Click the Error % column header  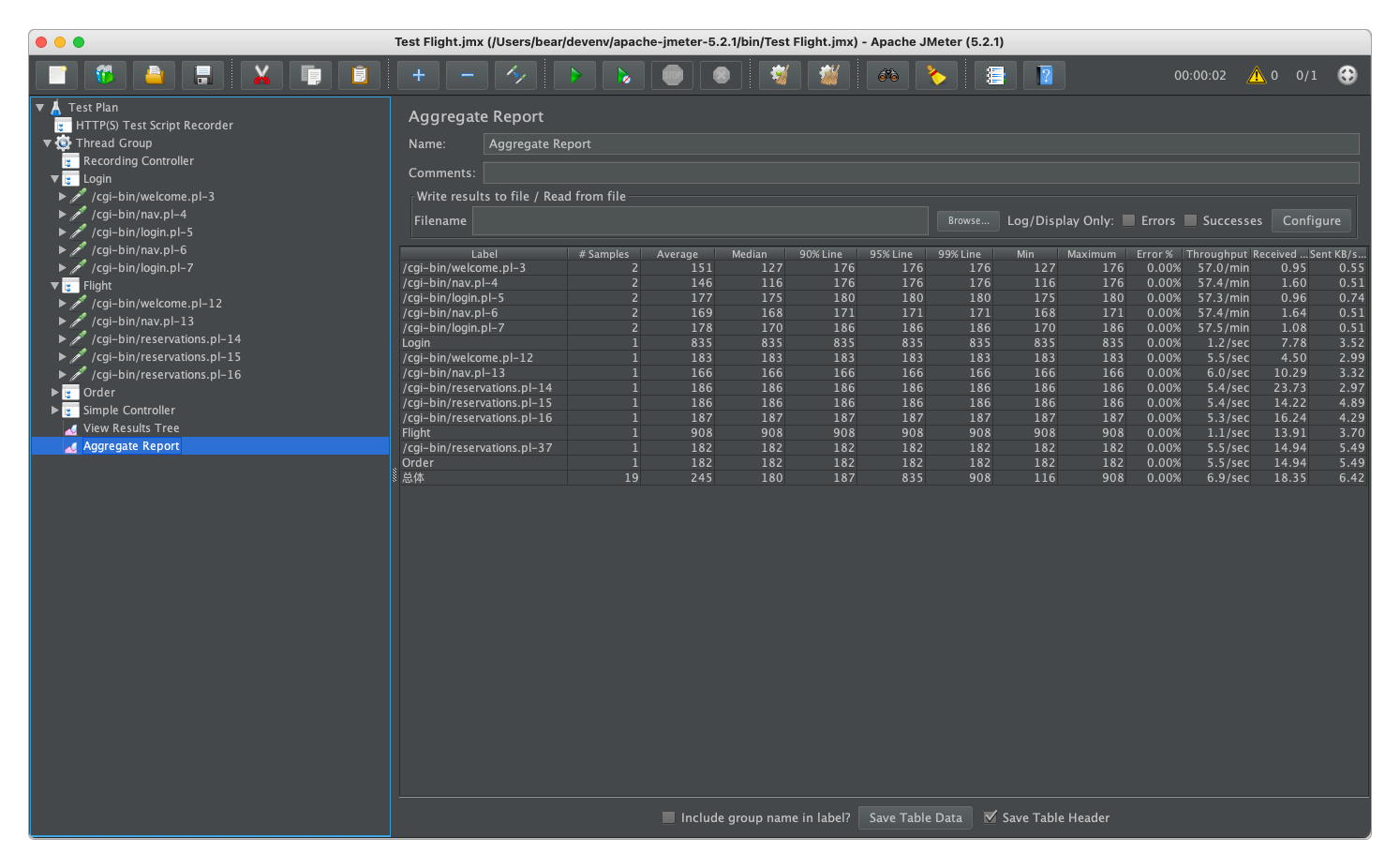click(x=1154, y=254)
